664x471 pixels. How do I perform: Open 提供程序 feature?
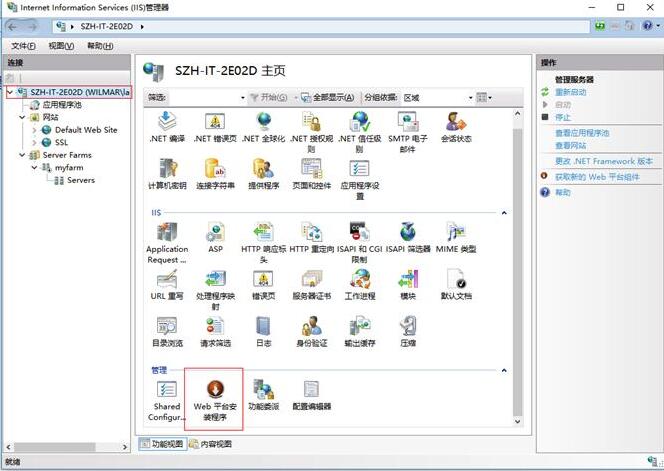point(263,174)
